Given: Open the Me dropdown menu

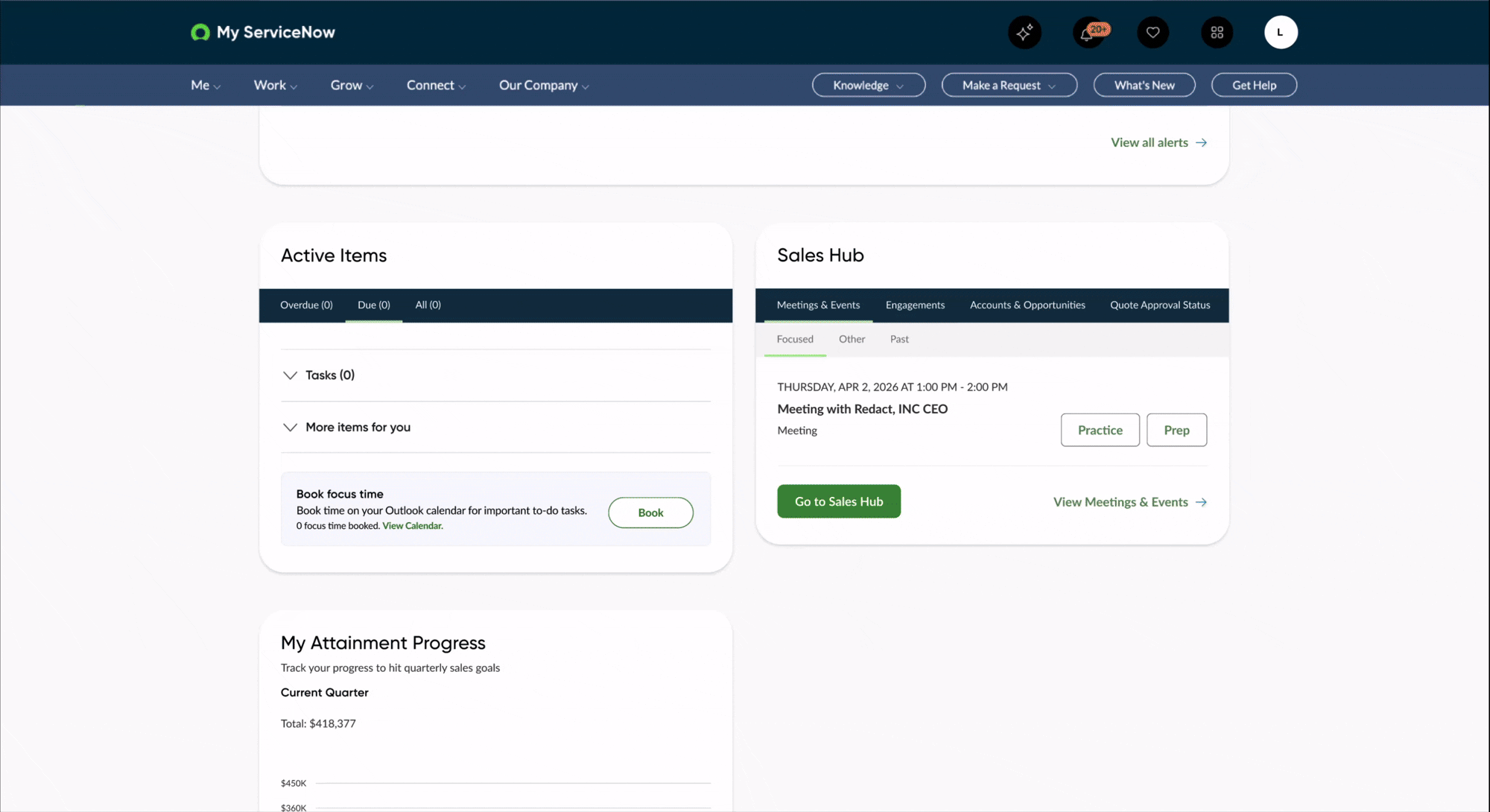Looking at the screenshot, I should (205, 85).
